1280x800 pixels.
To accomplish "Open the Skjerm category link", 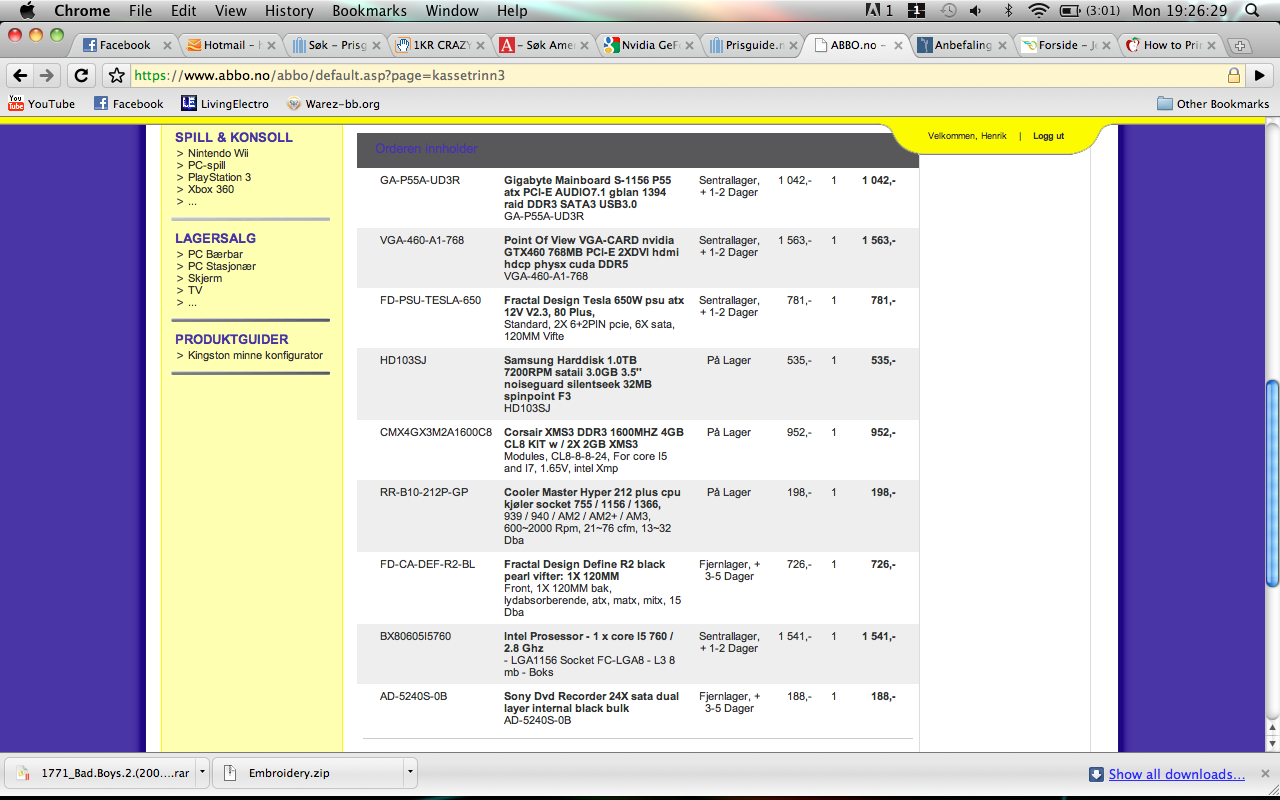I will (205, 278).
